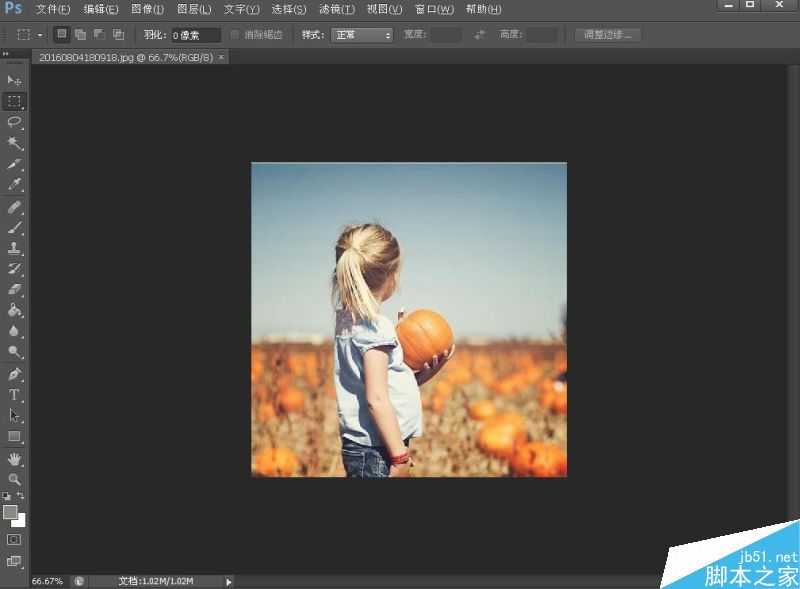Select the Hand tool
This screenshot has width=800, height=589.
(x=14, y=459)
